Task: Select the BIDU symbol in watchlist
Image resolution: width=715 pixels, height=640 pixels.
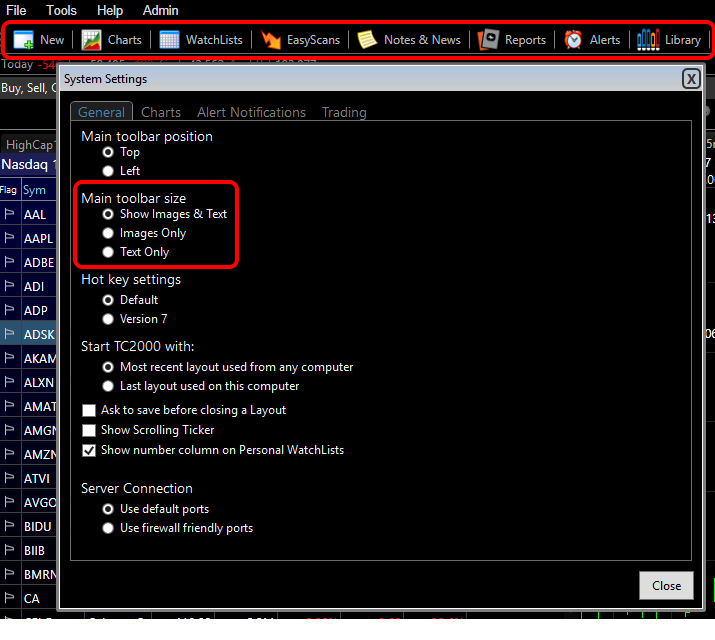Action: tap(37, 526)
